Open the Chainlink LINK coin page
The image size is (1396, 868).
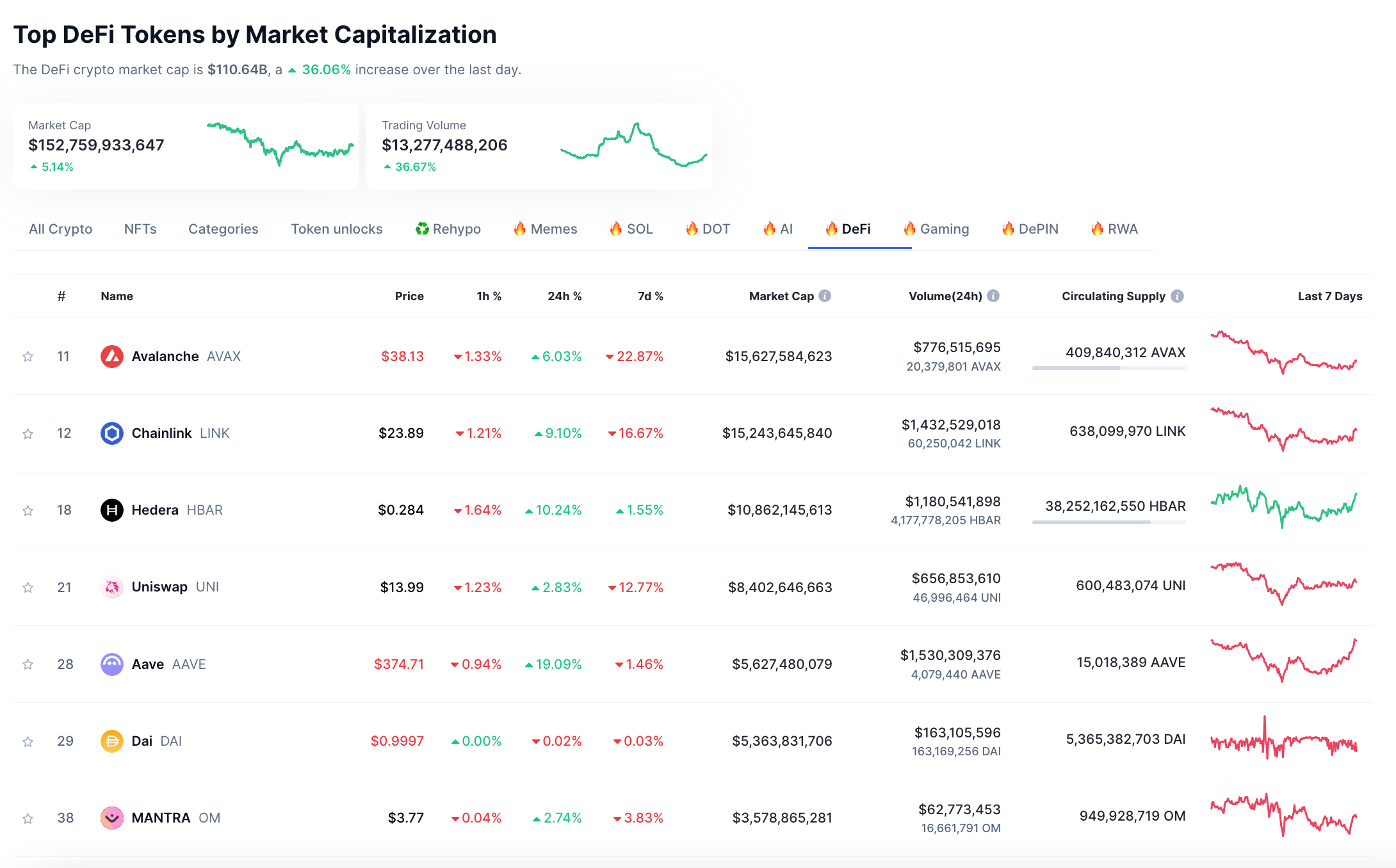[181, 433]
